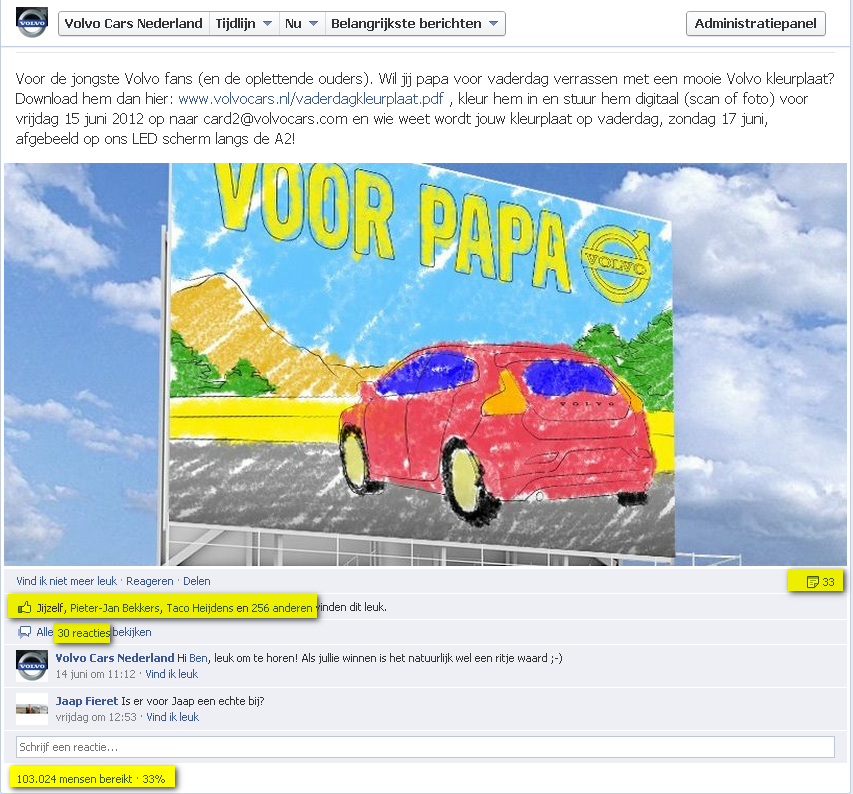Image resolution: width=853 pixels, height=794 pixels.
Task: Open the vaderdagkleurplaat.pdf link
Action: point(310,99)
